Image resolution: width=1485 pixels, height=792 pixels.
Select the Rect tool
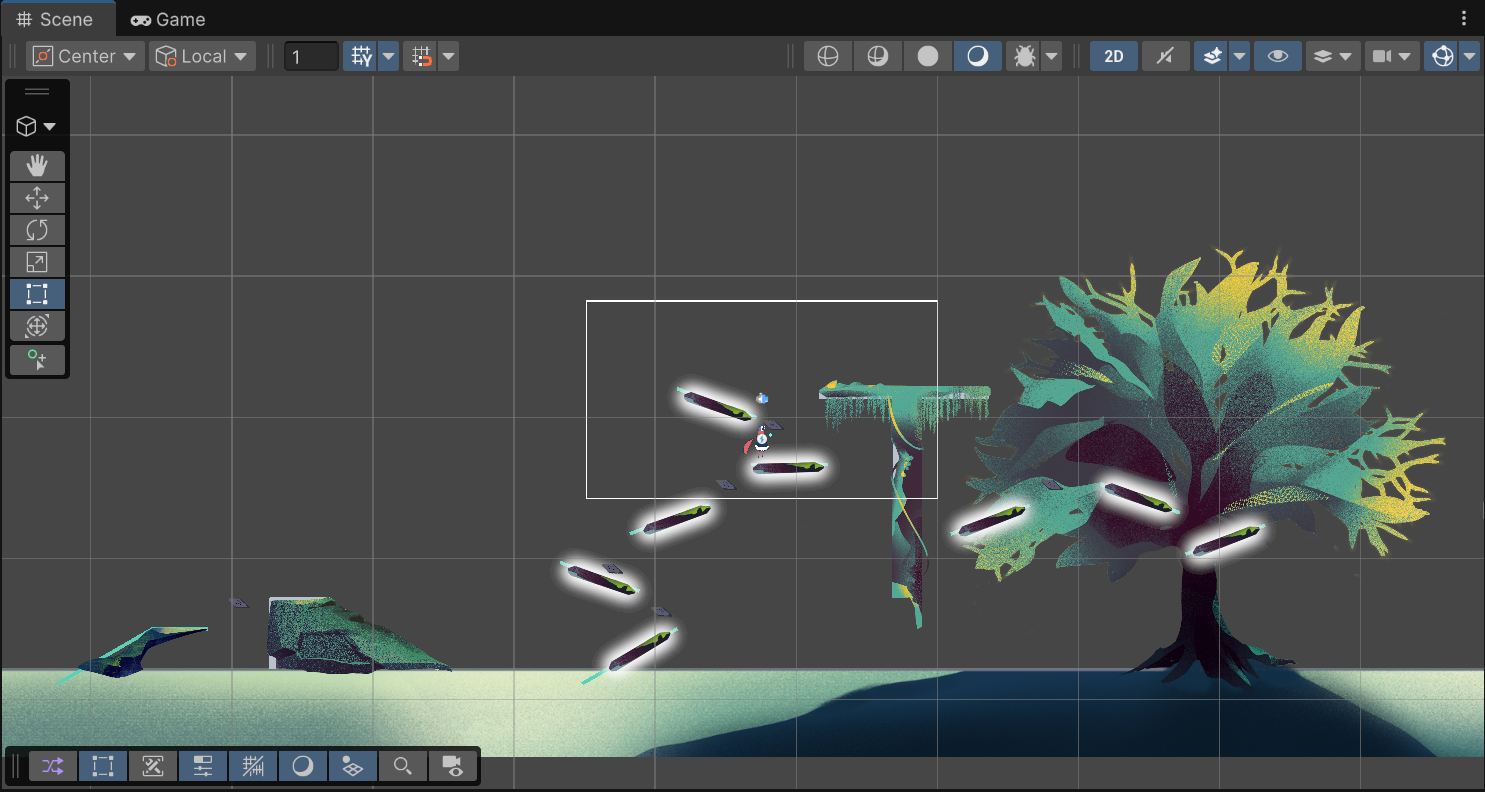coord(37,294)
